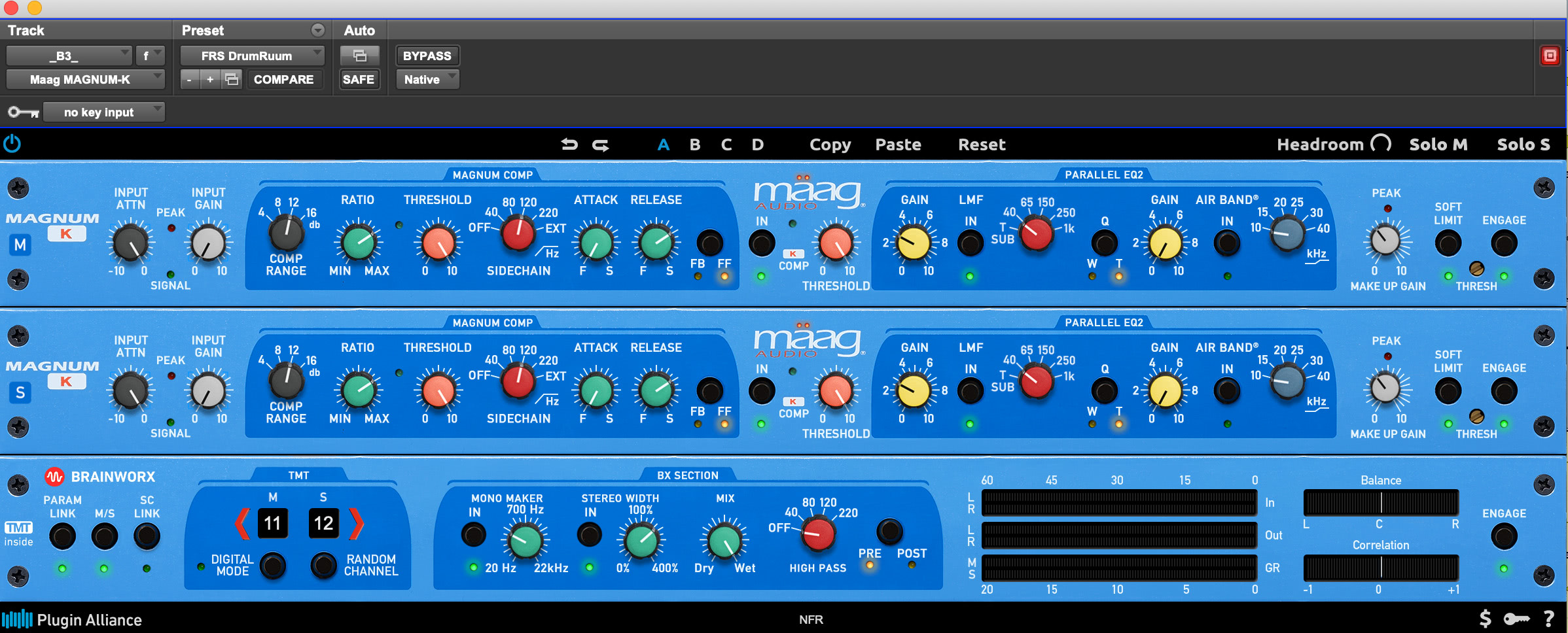
Task: Click Solo M in toolbar
Action: pos(1438,145)
